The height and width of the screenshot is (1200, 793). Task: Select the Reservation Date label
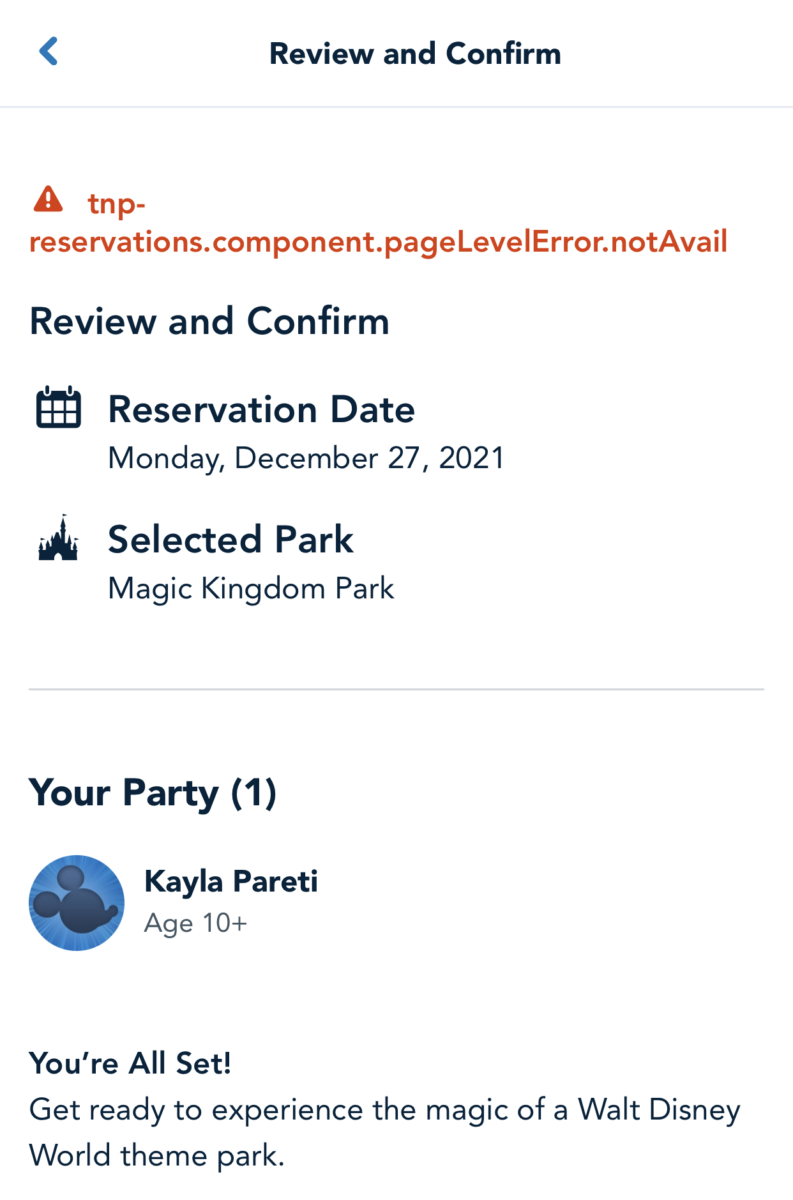[261, 409]
